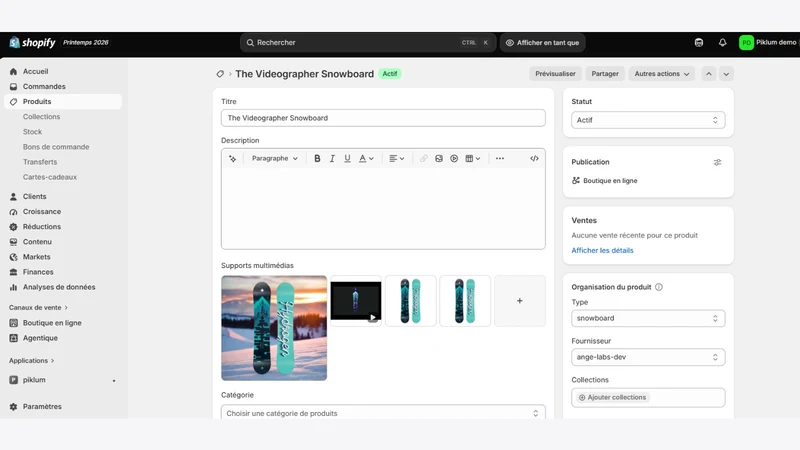Expand the Applications section
The image size is (800, 450).
(31, 361)
